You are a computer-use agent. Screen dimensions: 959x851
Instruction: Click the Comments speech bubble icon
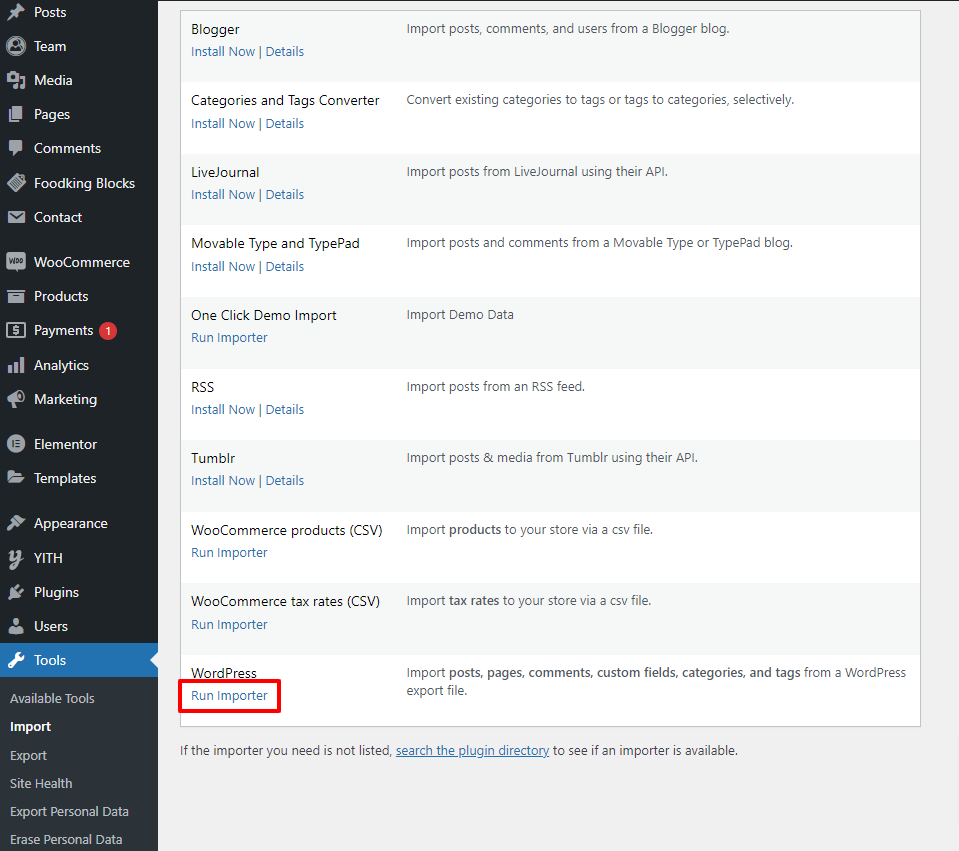click(x=16, y=148)
